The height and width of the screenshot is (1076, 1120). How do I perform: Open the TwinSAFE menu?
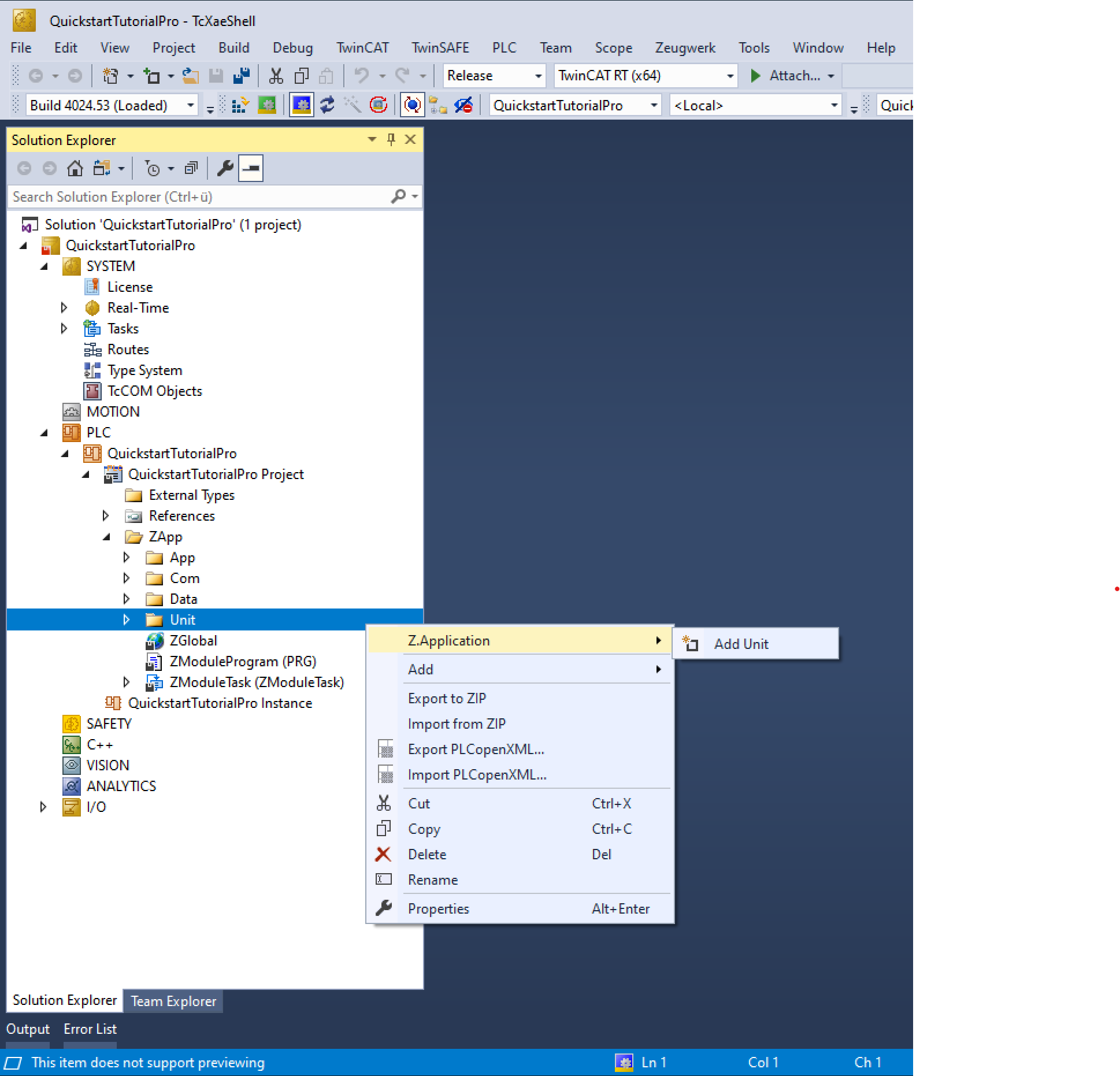tap(440, 48)
